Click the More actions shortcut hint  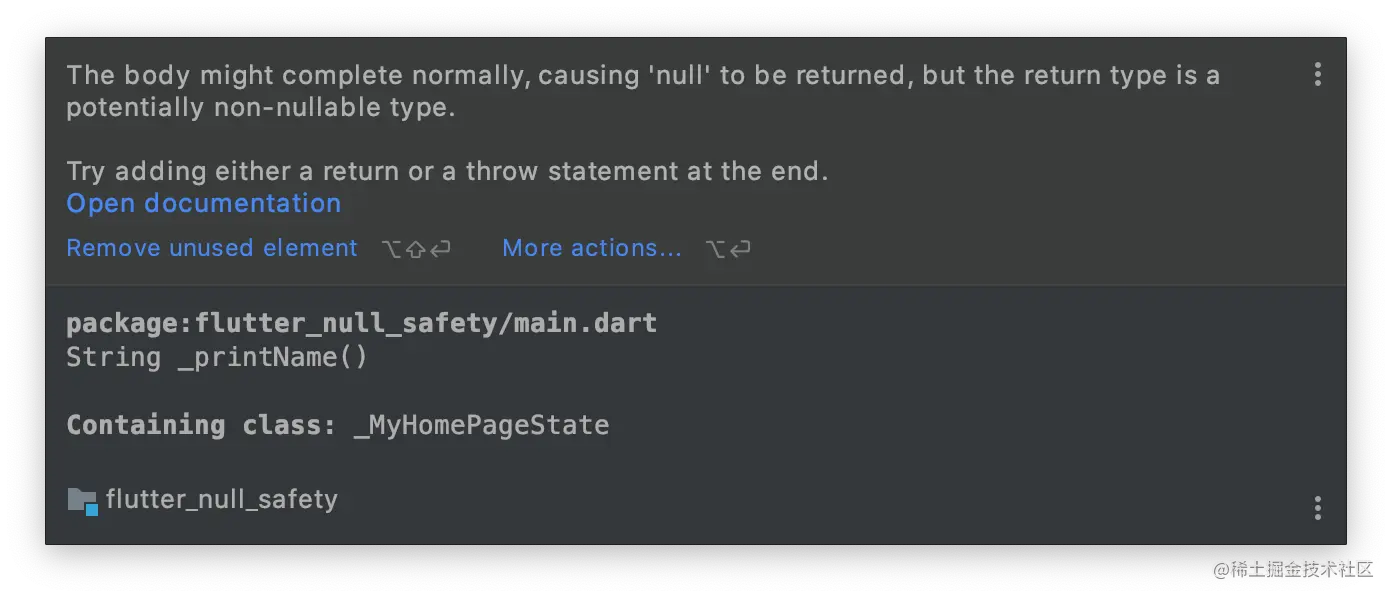coord(728,249)
